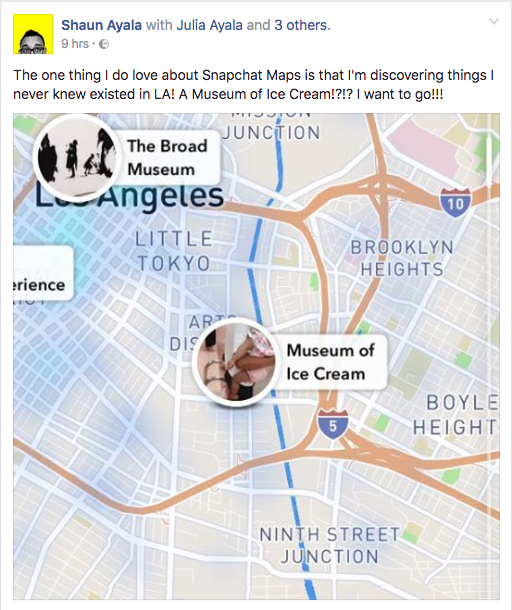Image resolution: width=512 pixels, height=610 pixels.
Task: Click the Shaun Ayala name link
Action: pyautogui.click(x=102, y=25)
